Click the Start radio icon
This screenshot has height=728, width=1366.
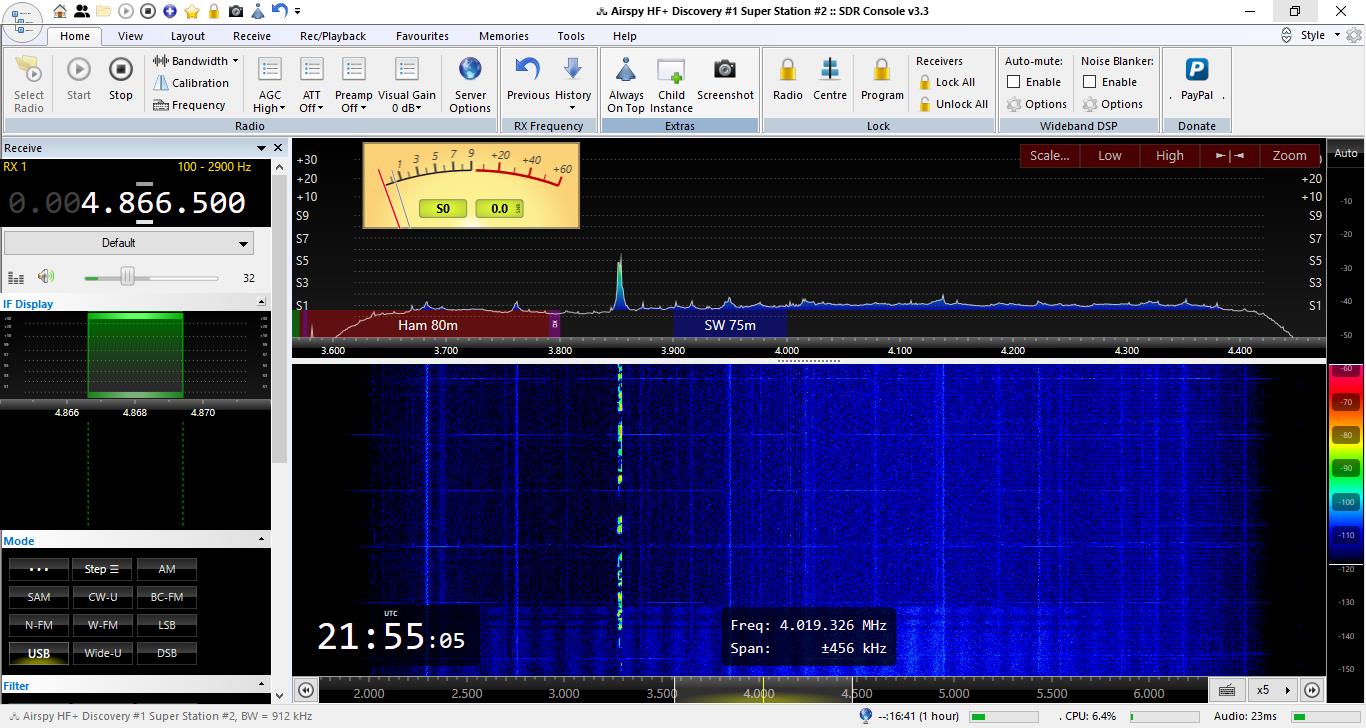(x=79, y=71)
